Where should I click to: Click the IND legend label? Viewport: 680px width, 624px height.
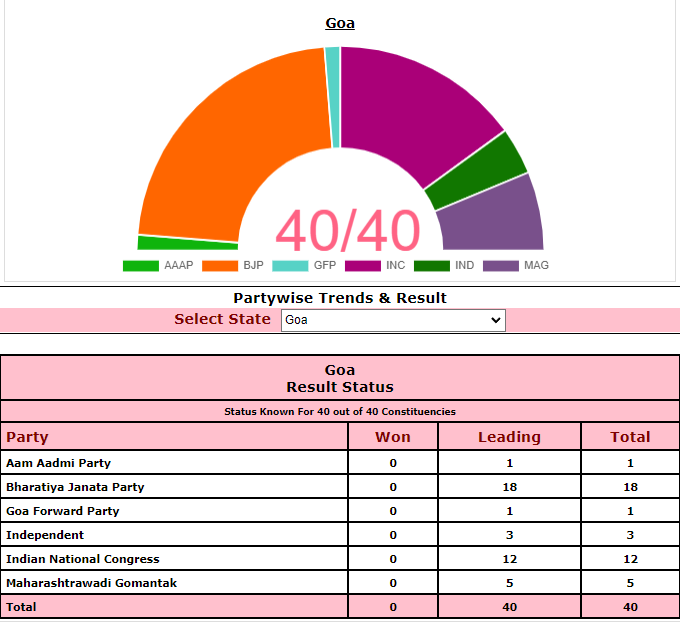[x=464, y=265]
